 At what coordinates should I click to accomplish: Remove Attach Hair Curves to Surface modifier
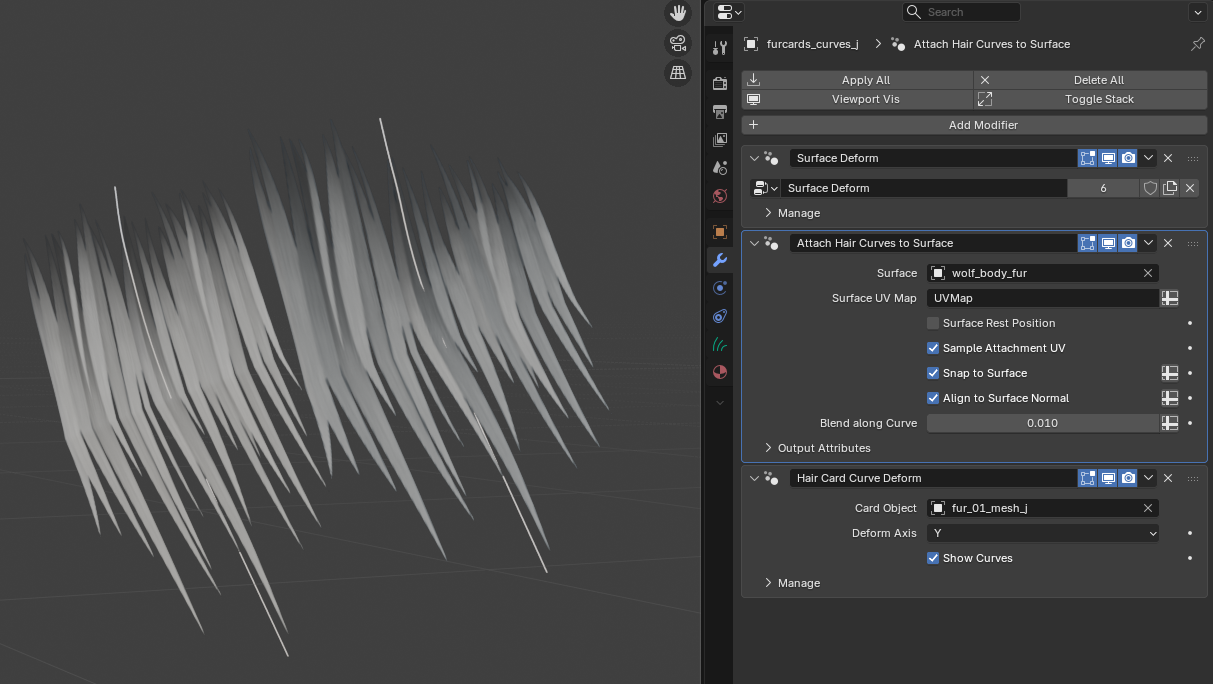pyautogui.click(x=1168, y=243)
